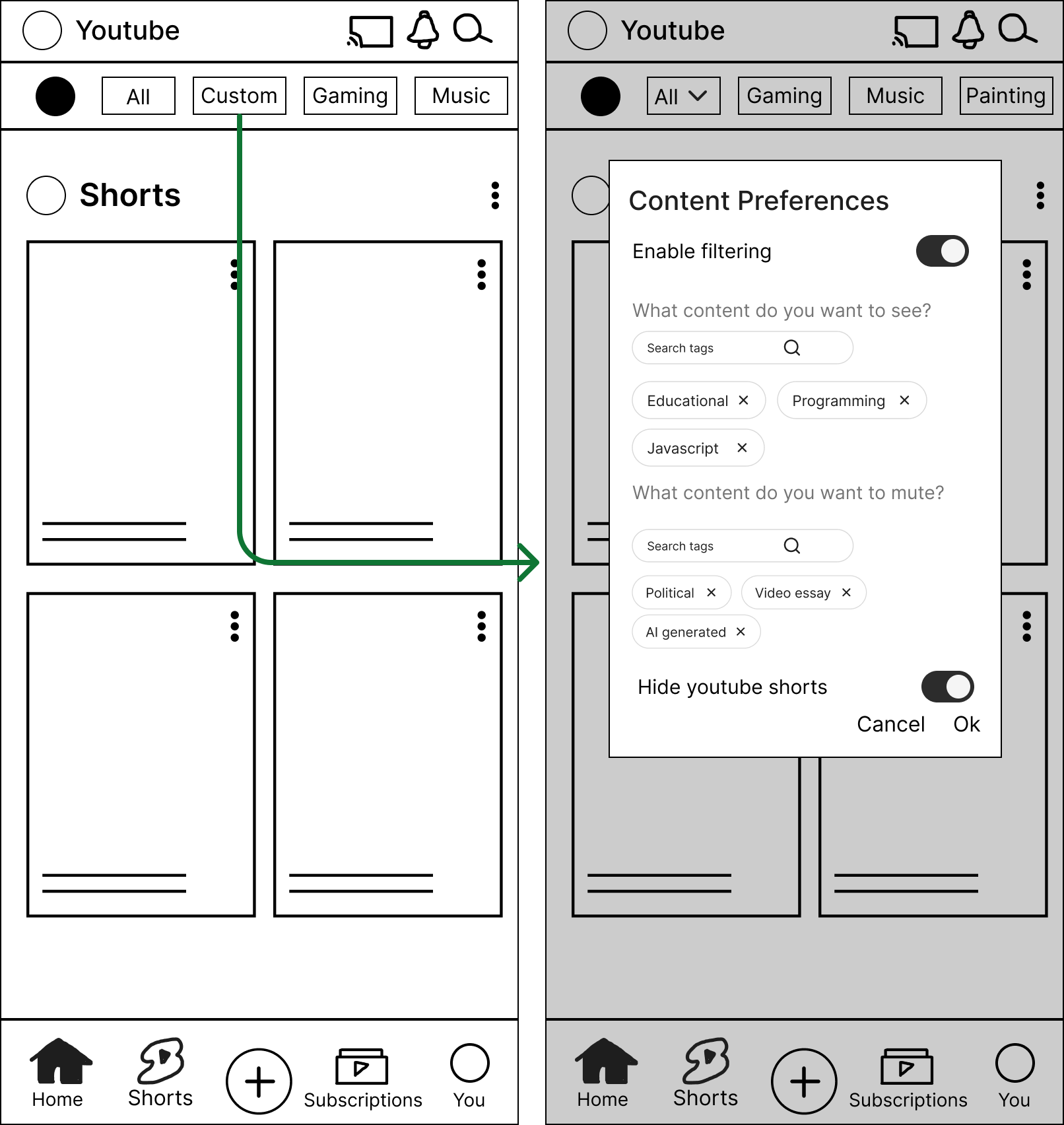The height and width of the screenshot is (1125, 1064).
Task: Click Ok to save preferences
Action: [966, 724]
